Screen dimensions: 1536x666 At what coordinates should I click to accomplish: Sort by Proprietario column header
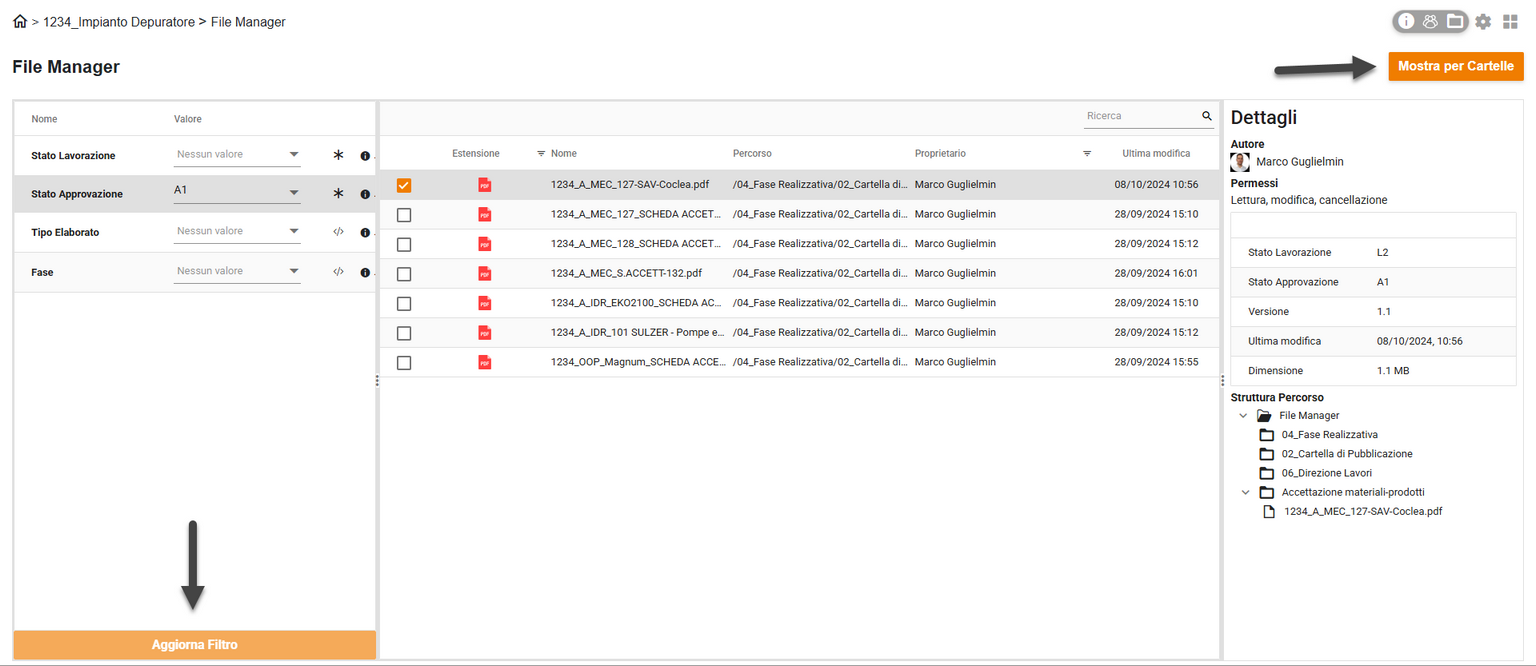tap(941, 154)
